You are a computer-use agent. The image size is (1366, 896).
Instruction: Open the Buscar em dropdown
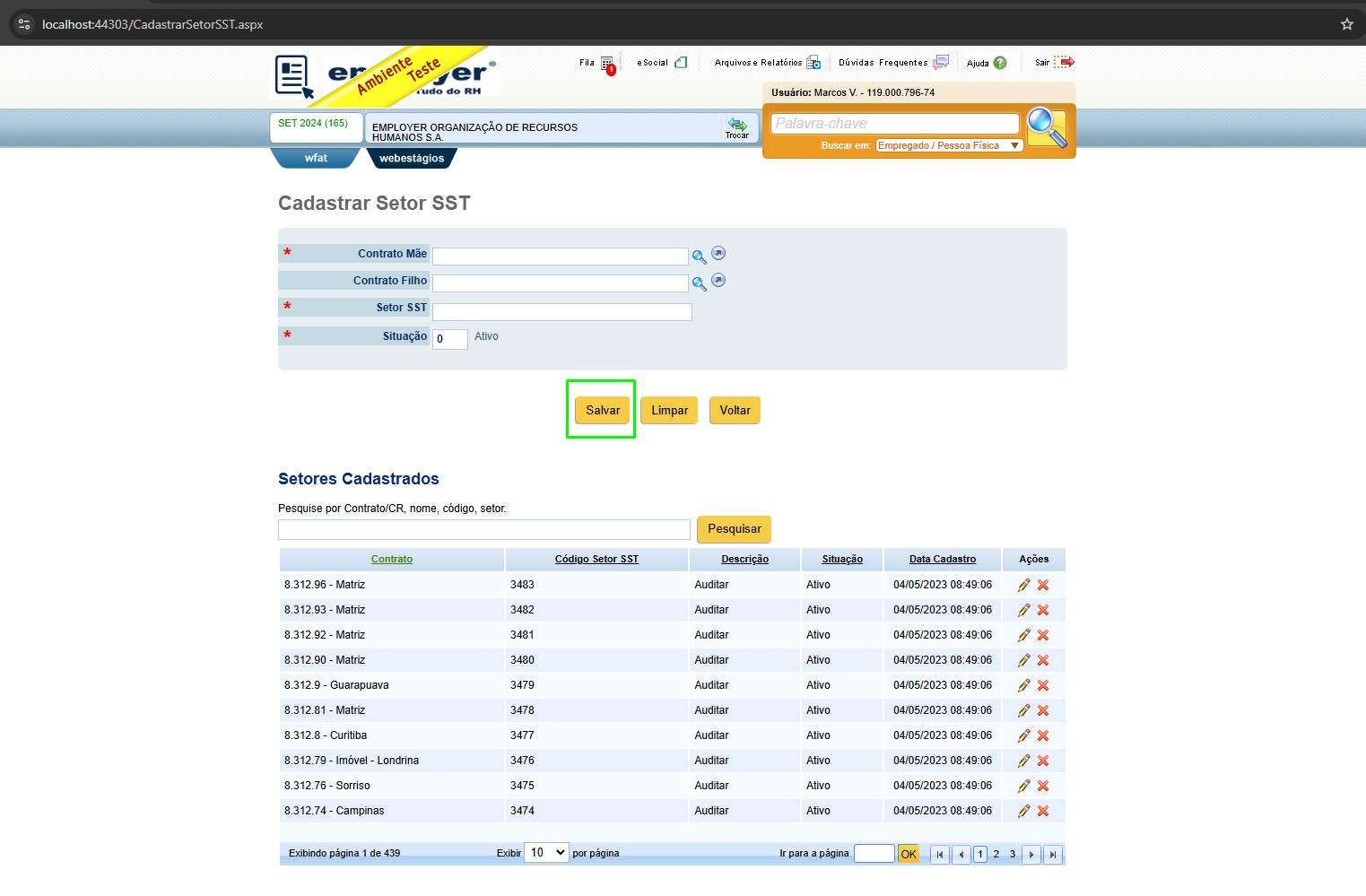[x=949, y=145]
